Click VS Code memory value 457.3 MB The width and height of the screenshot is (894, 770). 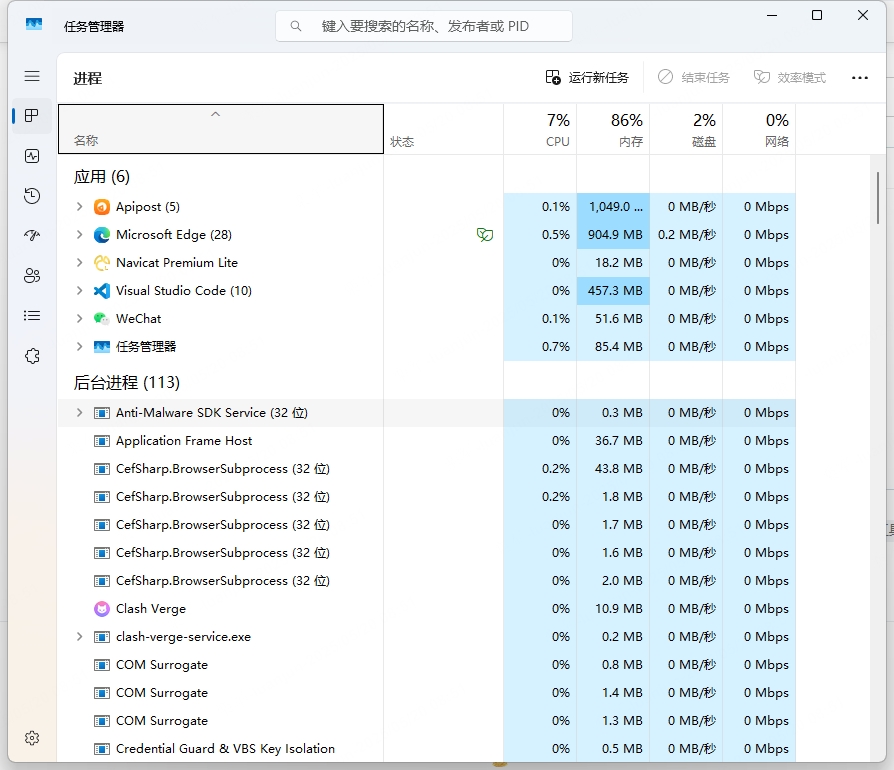click(x=615, y=291)
